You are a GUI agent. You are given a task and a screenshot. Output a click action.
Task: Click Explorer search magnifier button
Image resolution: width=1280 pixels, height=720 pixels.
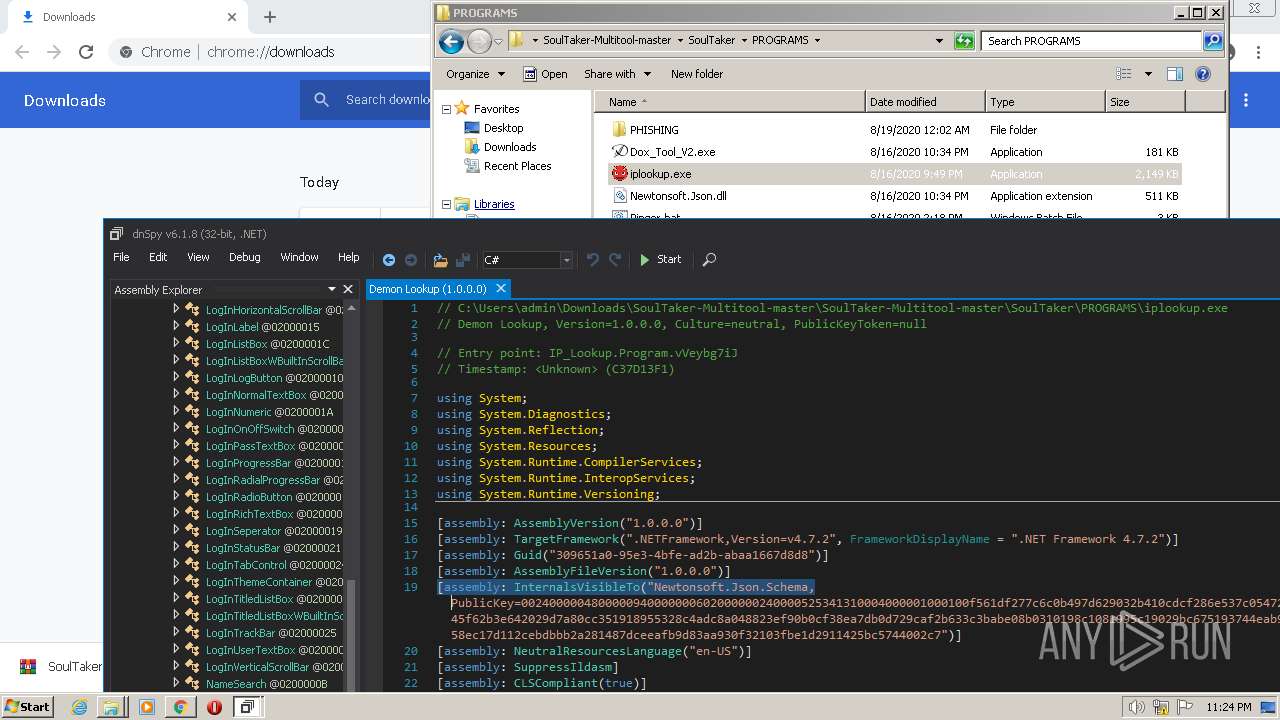(1213, 41)
